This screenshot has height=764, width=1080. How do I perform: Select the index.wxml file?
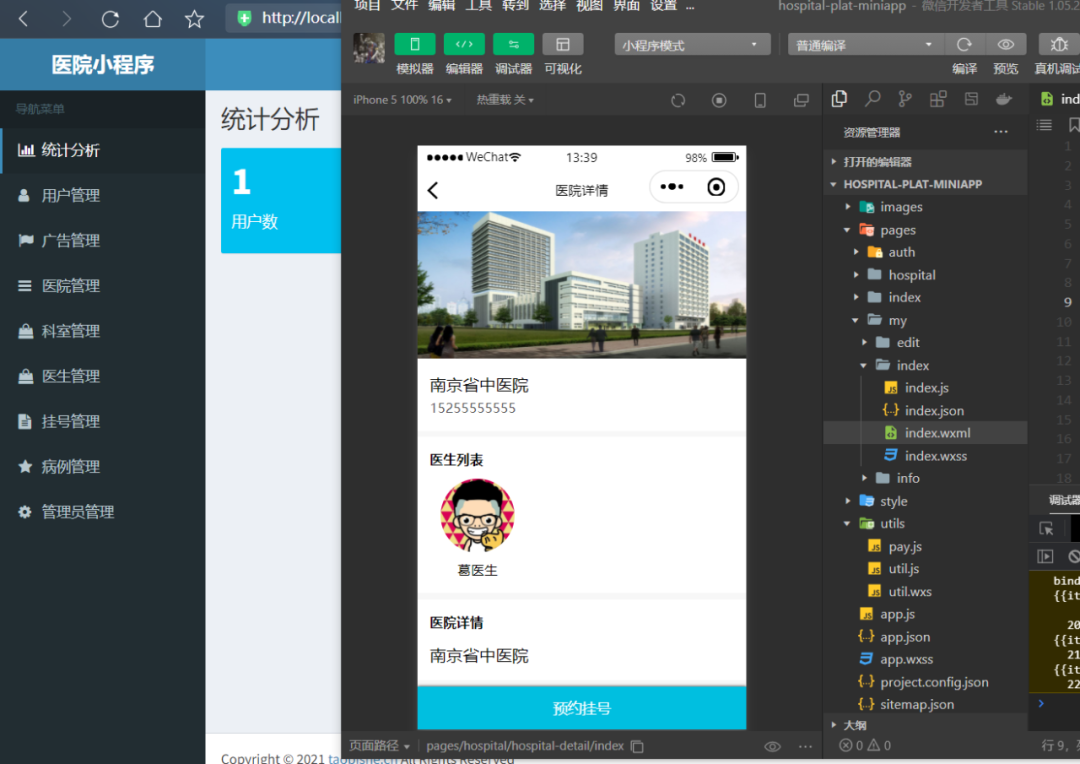tap(926, 433)
